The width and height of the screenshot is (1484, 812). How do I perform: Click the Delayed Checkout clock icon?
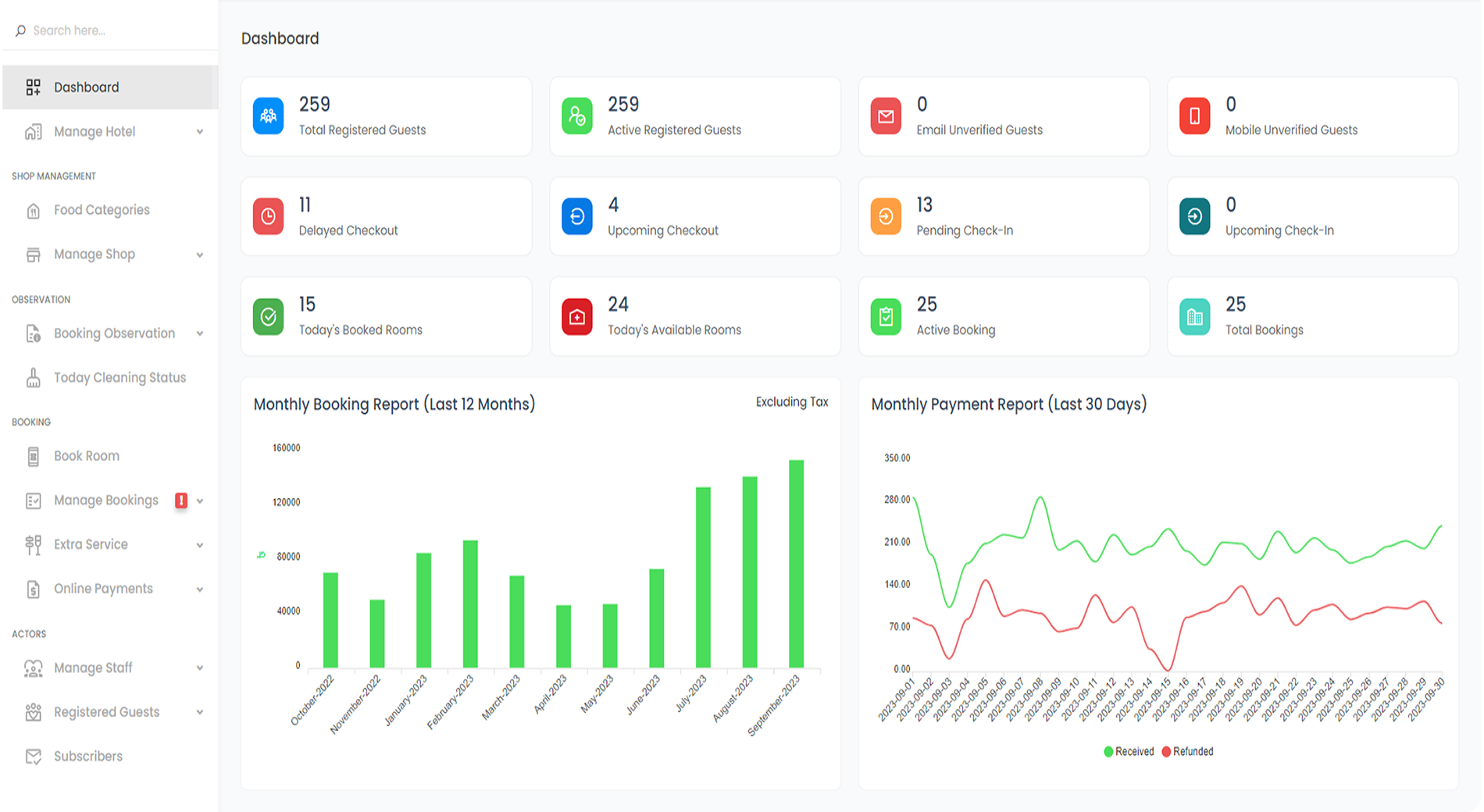click(268, 216)
